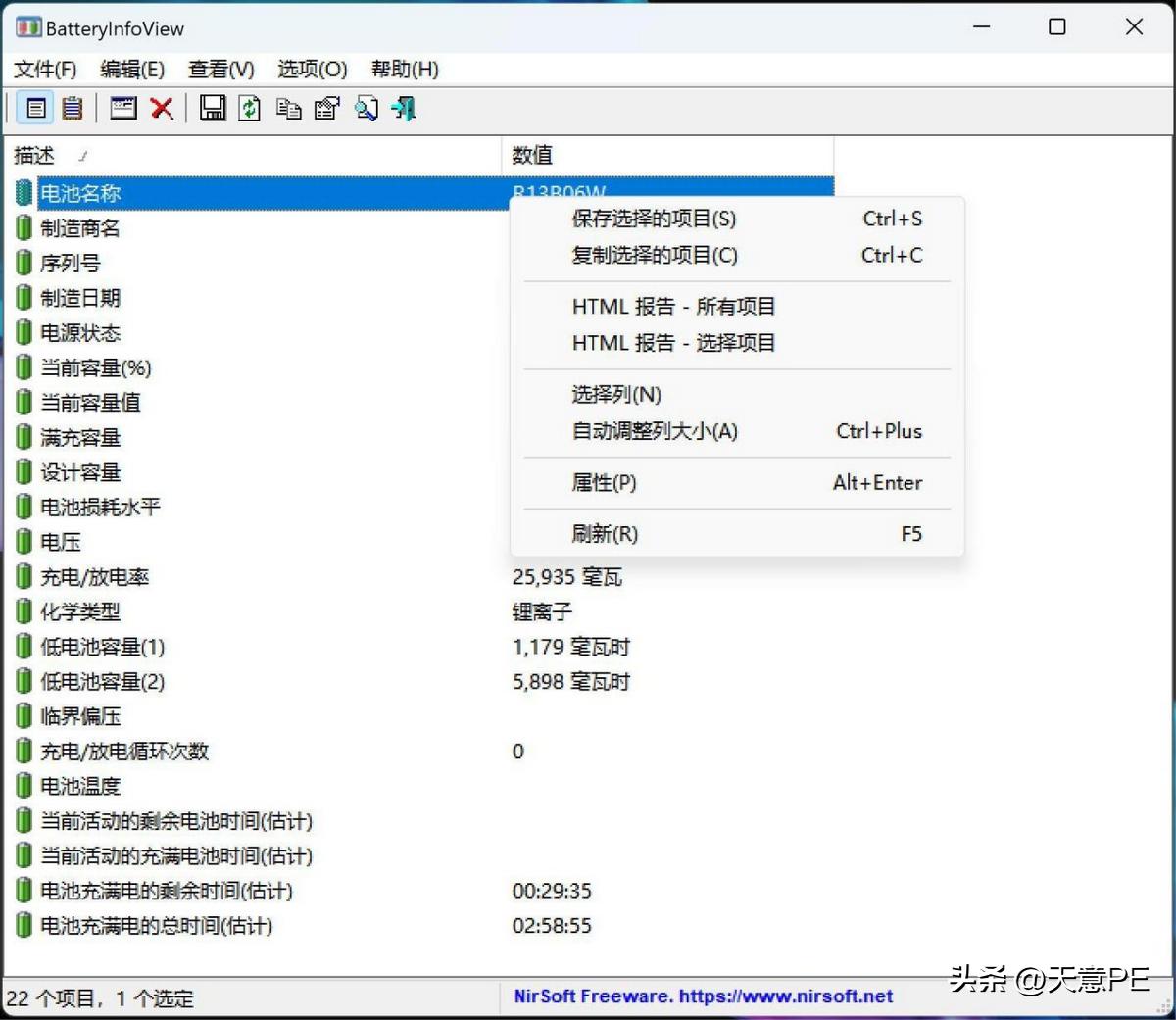Click the red X delete icon

pyautogui.click(x=162, y=108)
